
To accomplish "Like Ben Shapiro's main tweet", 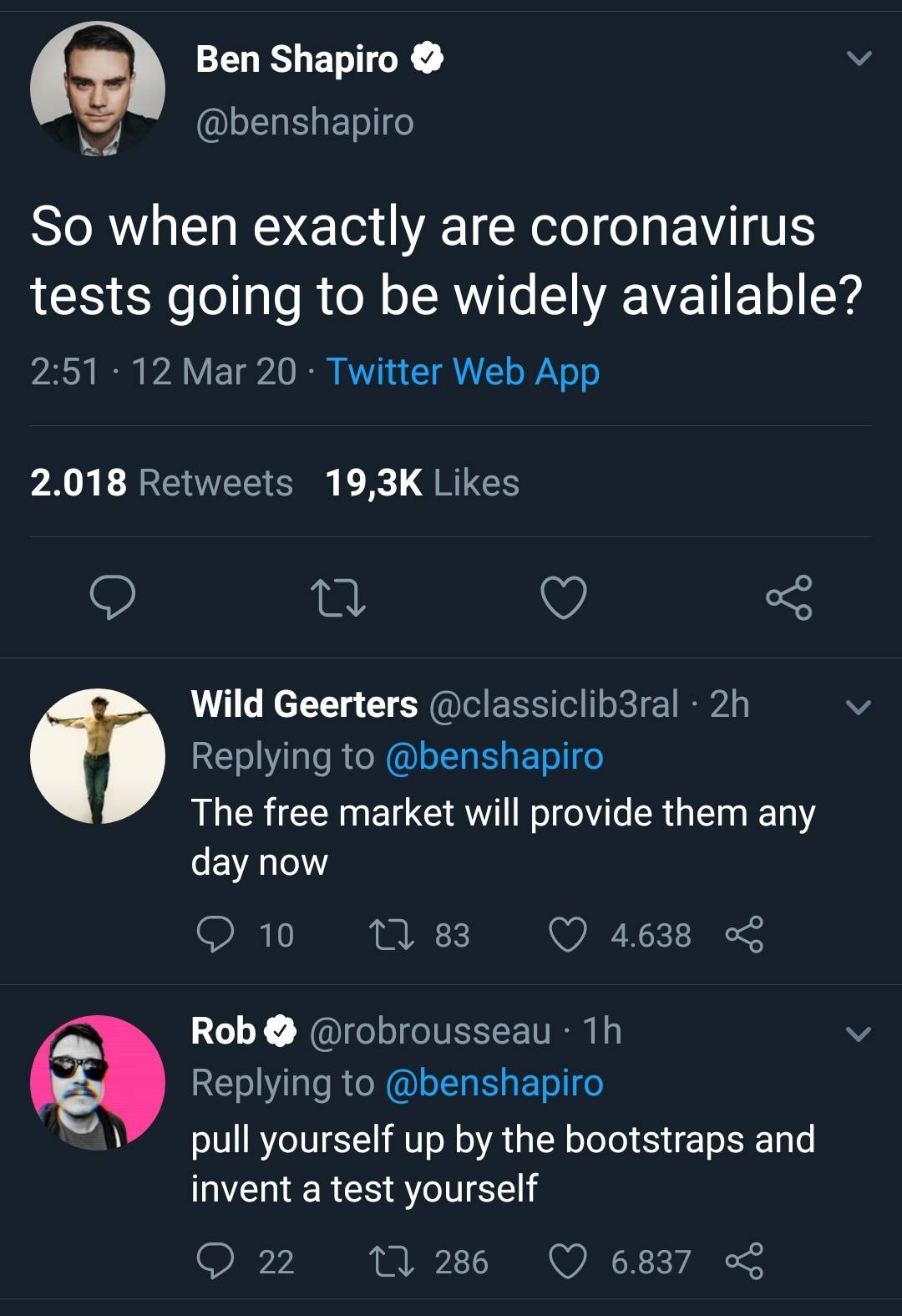I will (x=564, y=598).
